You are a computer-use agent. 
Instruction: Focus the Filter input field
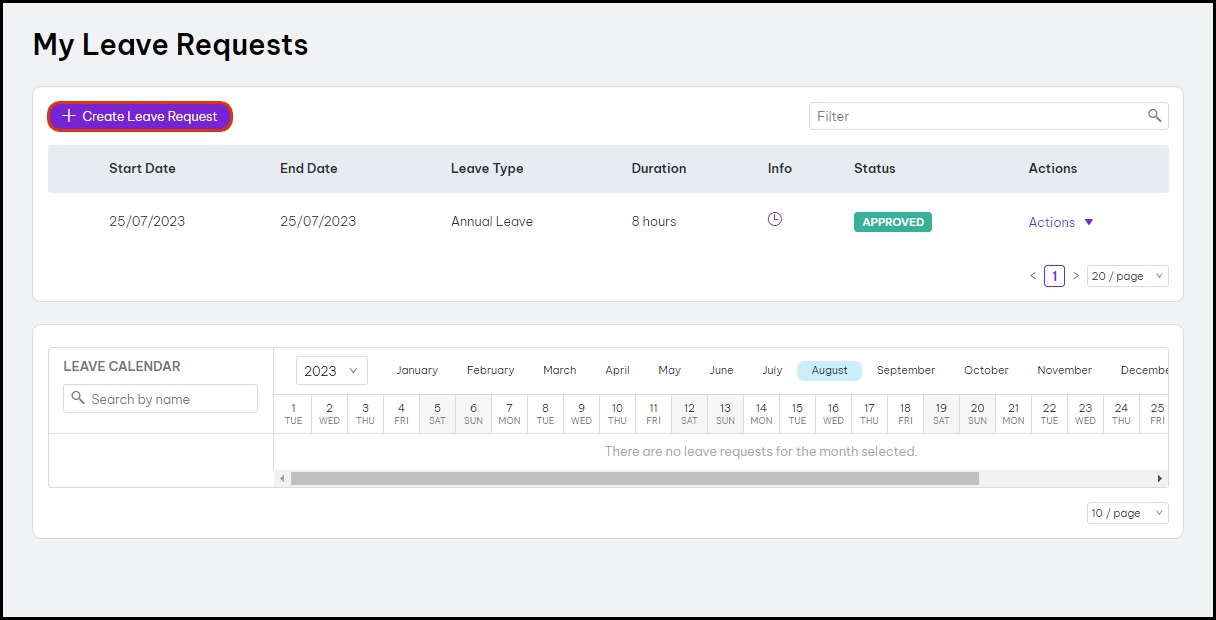[975, 116]
